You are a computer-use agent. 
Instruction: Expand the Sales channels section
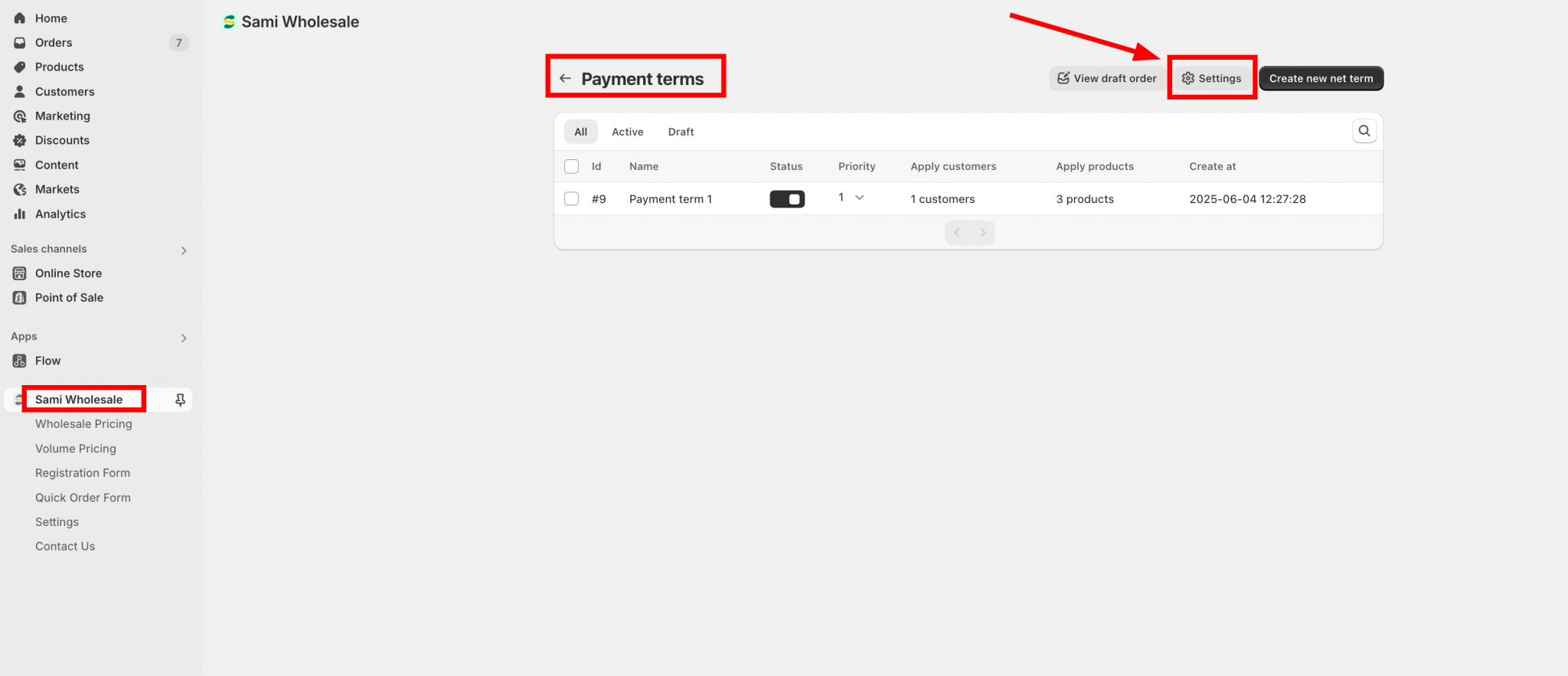184,250
